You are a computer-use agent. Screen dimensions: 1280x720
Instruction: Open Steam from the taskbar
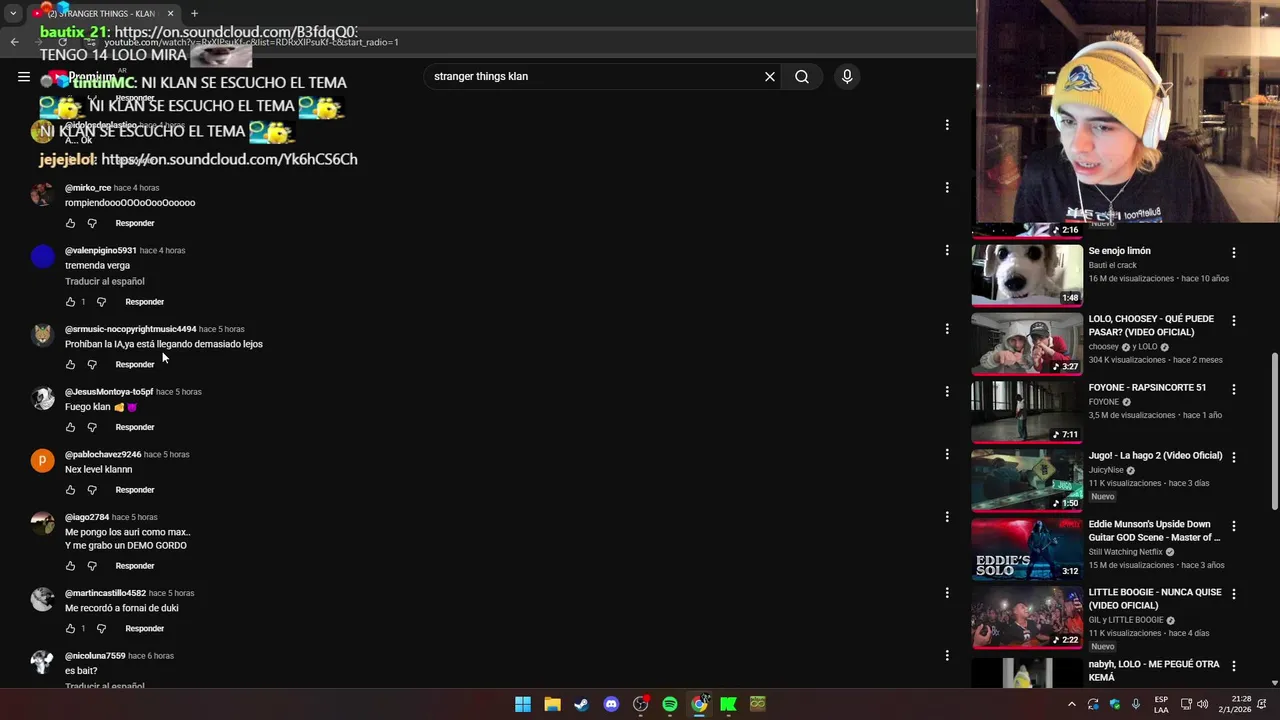pos(581,704)
